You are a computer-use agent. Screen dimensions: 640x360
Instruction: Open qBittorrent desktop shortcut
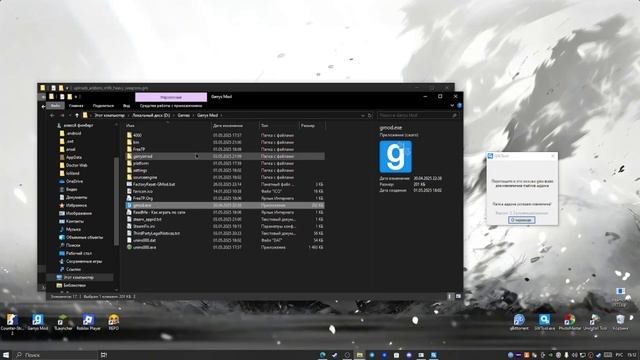(519, 322)
